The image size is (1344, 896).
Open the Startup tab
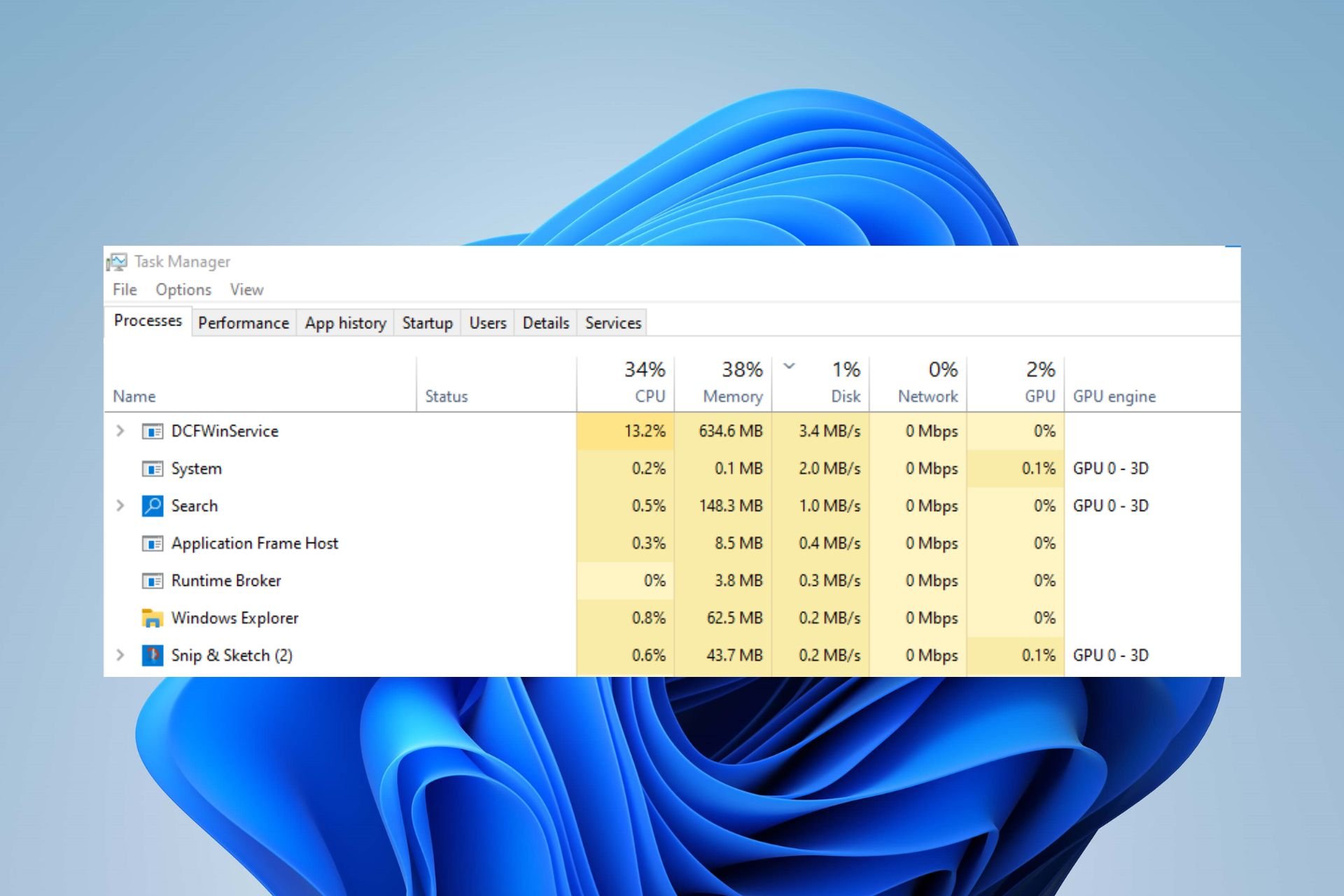[x=427, y=323]
